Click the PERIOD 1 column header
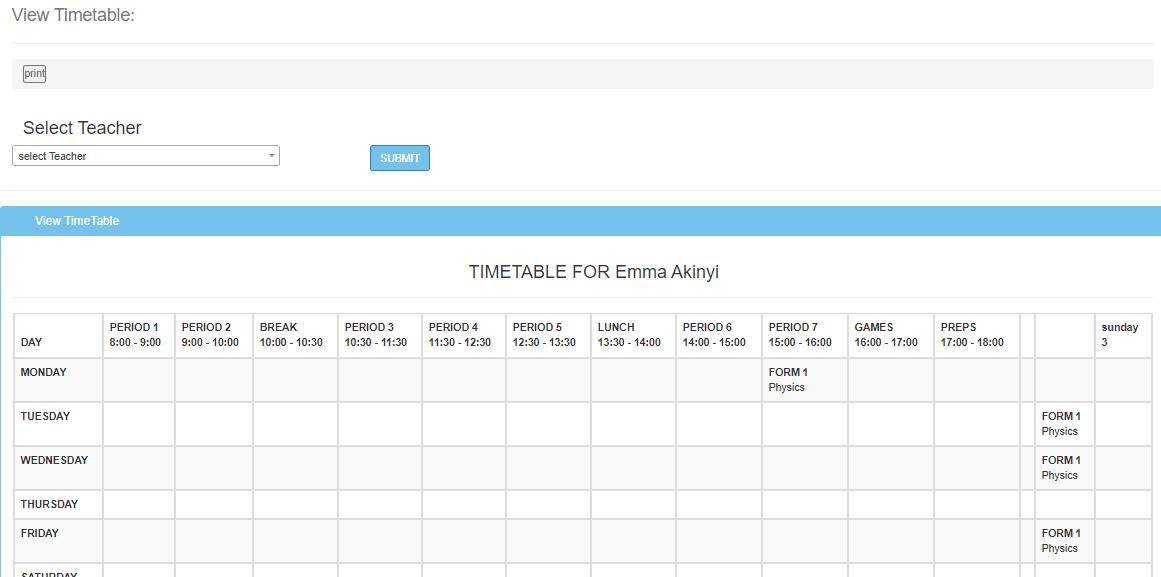Image resolution: width=1161 pixels, height=577 pixels. (x=135, y=335)
